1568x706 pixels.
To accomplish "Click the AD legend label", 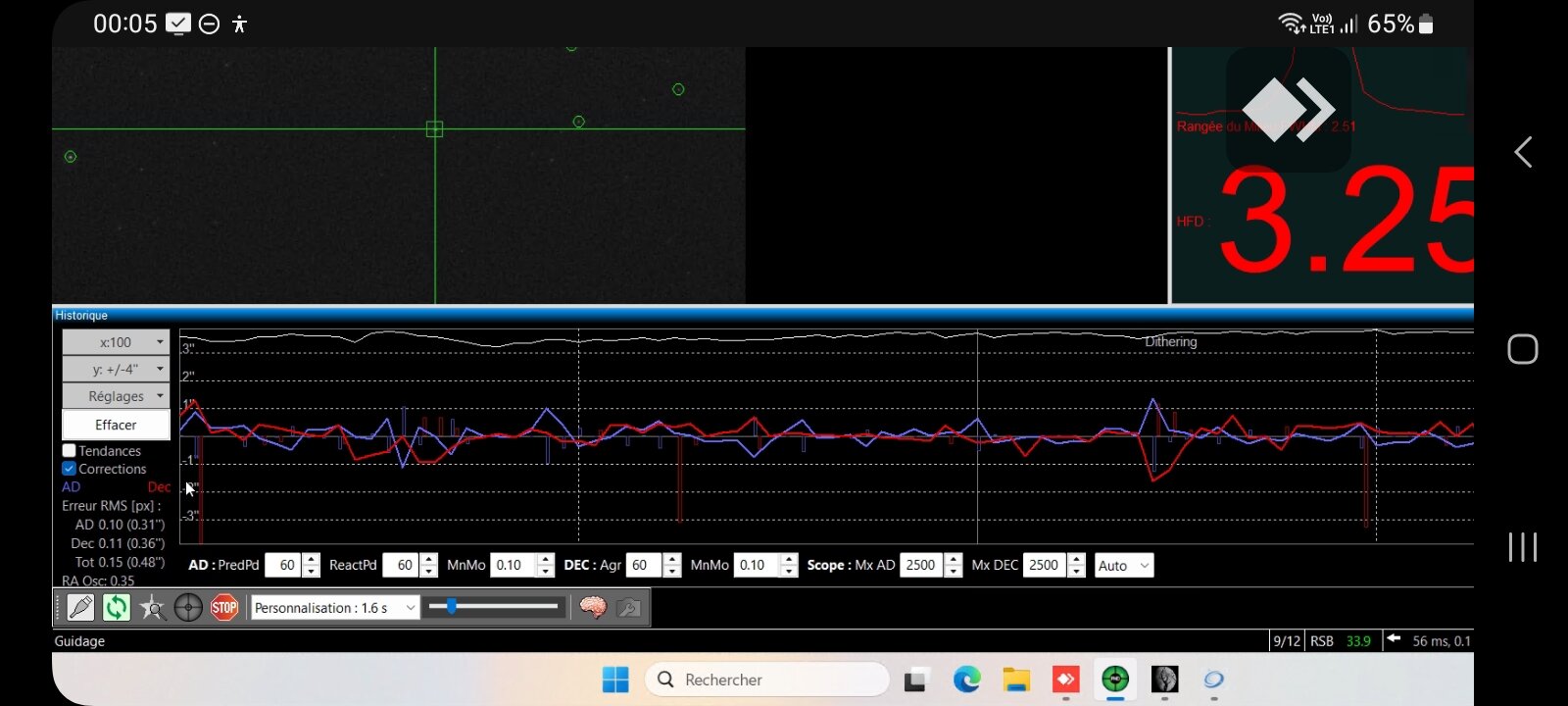I will [72, 487].
